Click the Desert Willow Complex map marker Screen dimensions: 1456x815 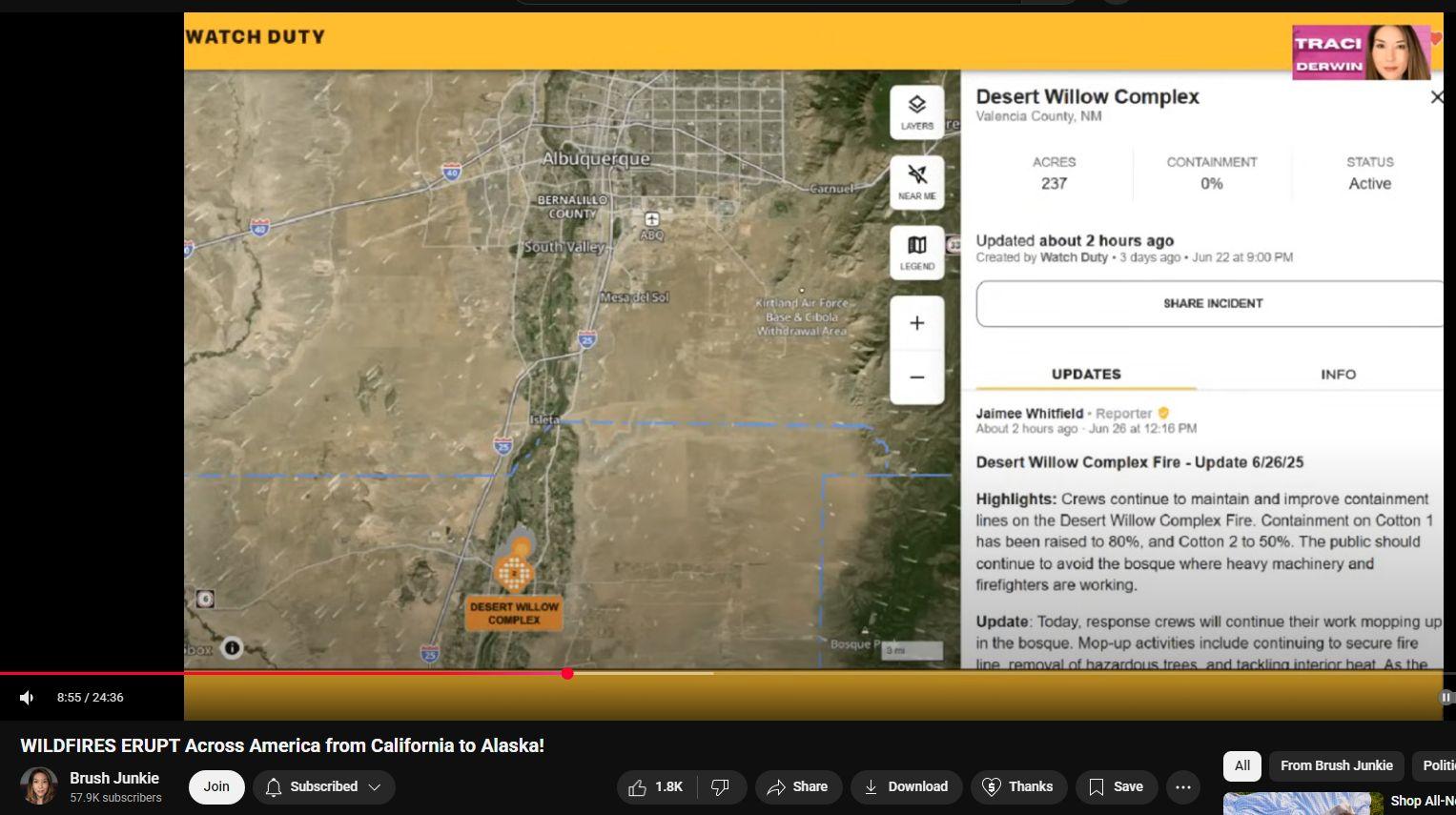click(515, 572)
